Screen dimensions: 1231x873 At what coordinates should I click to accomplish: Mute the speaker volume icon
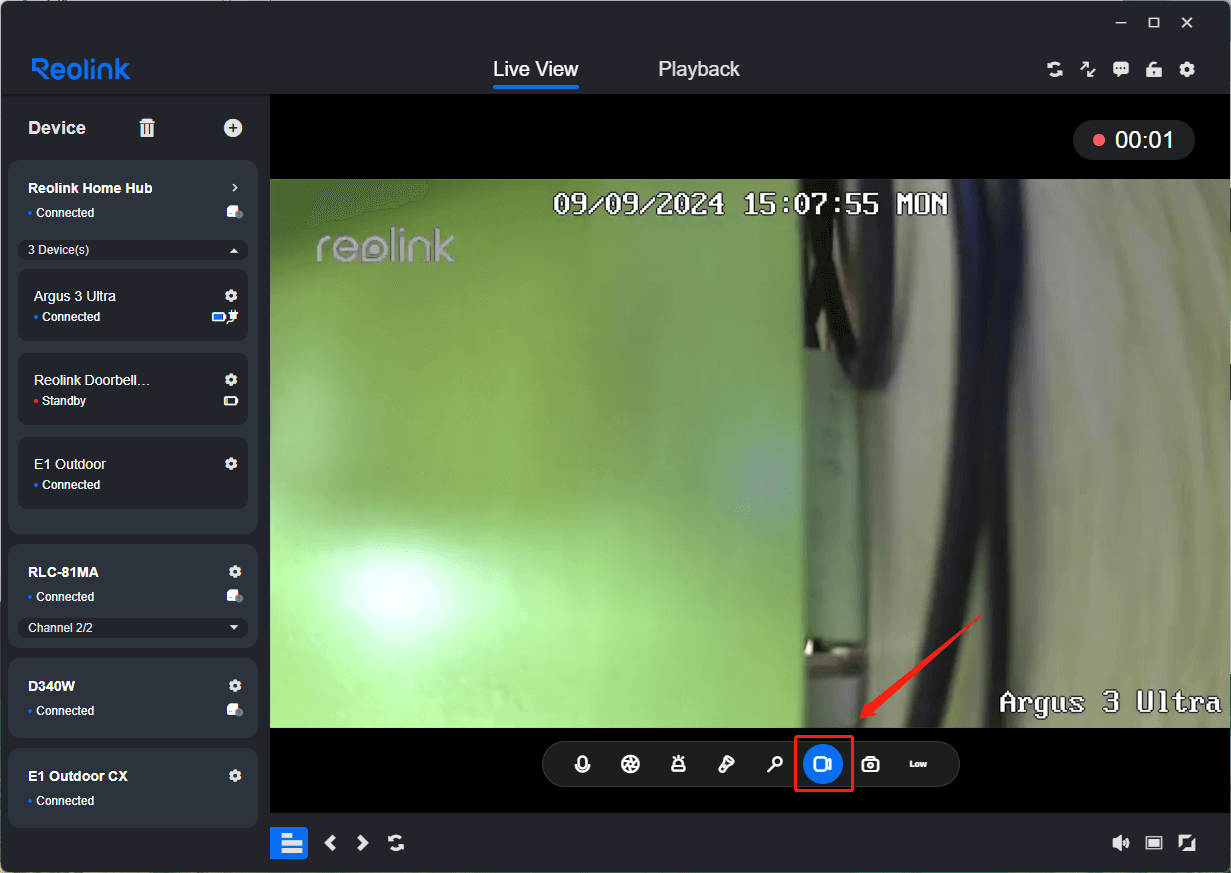click(1121, 843)
